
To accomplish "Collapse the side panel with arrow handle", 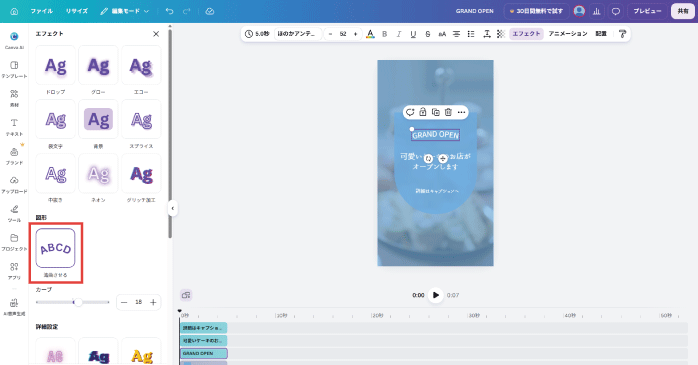I will (x=172, y=208).
